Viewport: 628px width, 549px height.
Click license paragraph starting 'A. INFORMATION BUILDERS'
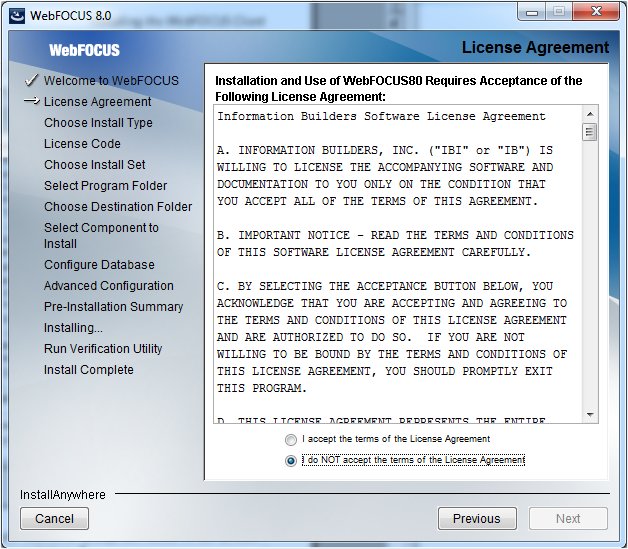[x=385, y=176]
